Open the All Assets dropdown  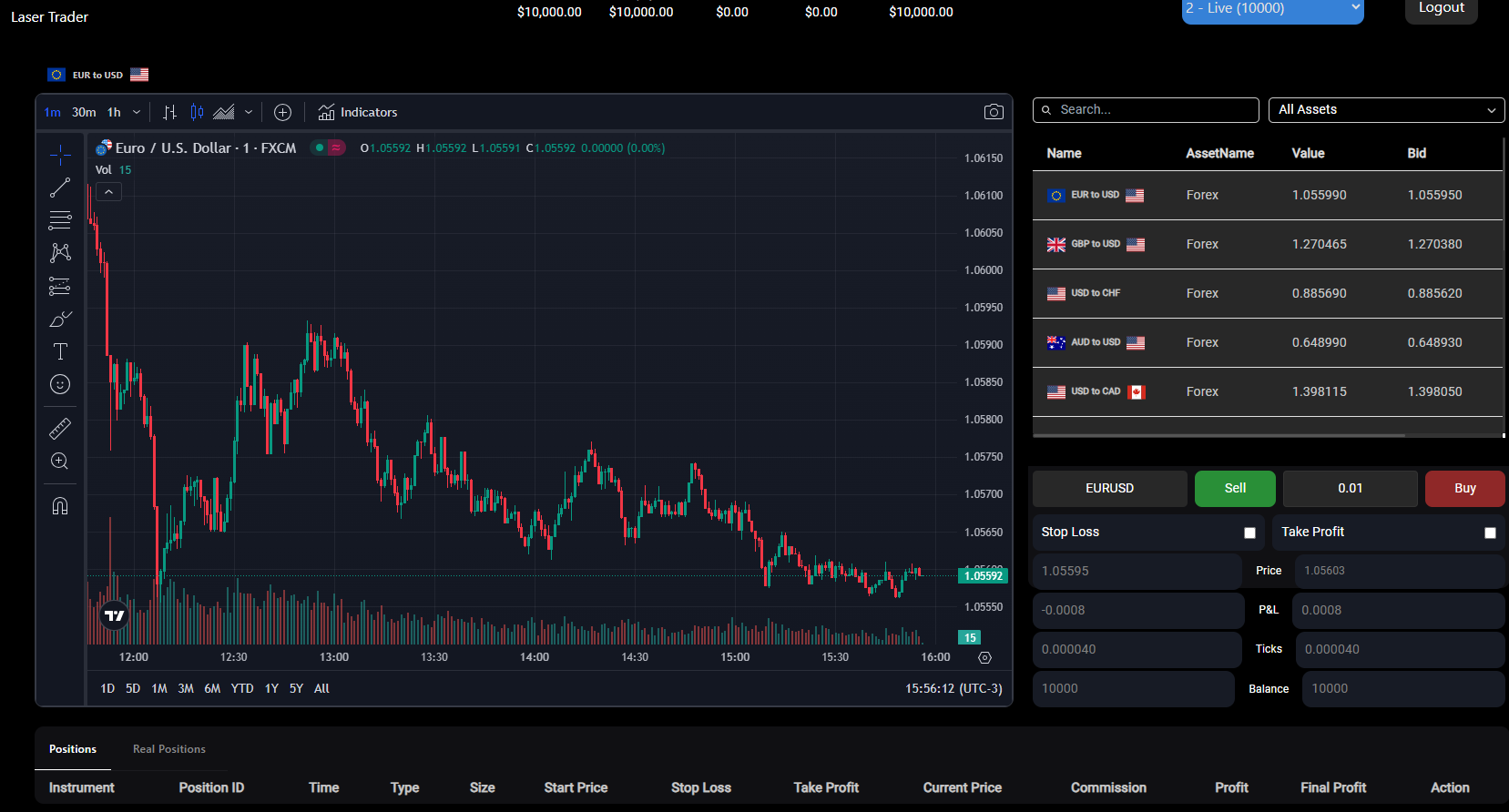click(x=1386, y=110)
